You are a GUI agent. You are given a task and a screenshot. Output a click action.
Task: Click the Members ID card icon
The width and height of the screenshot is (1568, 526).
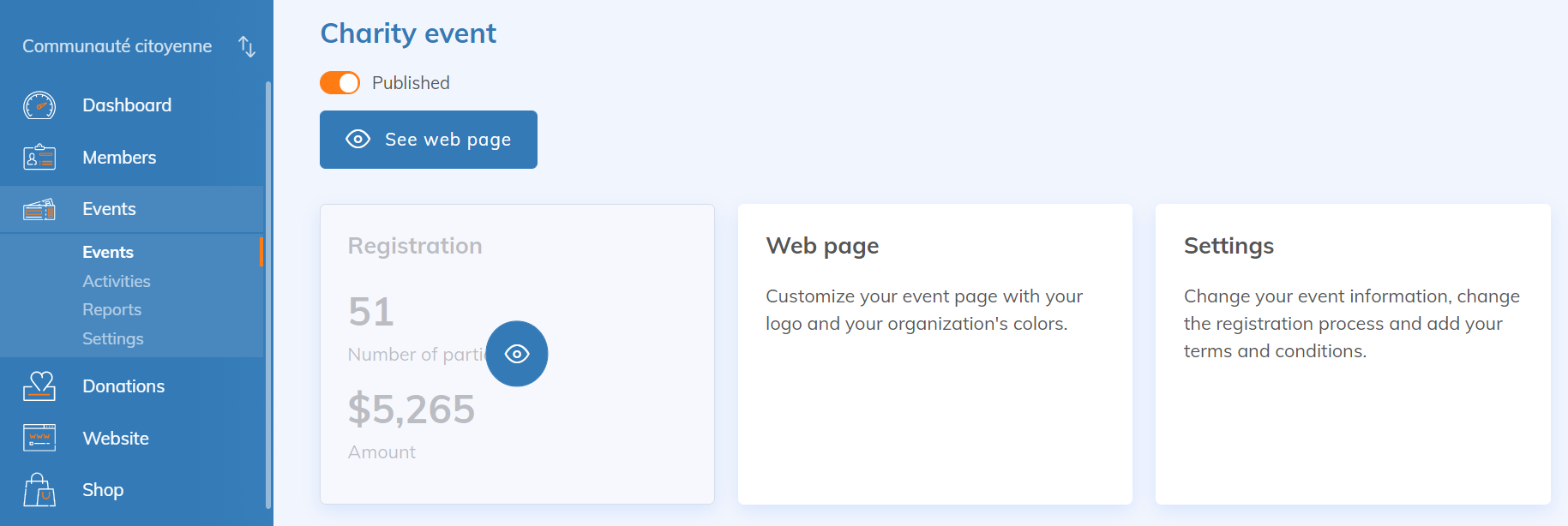point(39,158)
